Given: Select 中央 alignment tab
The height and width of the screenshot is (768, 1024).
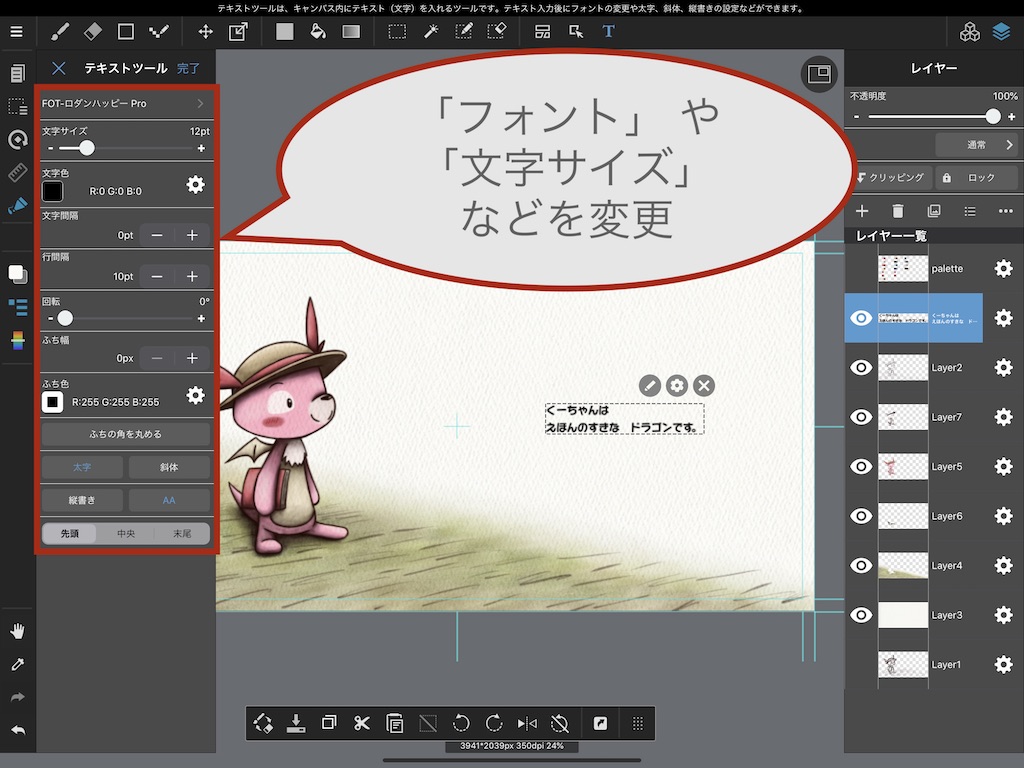Looking at the screenshot, I should click(x=126, y=533).
